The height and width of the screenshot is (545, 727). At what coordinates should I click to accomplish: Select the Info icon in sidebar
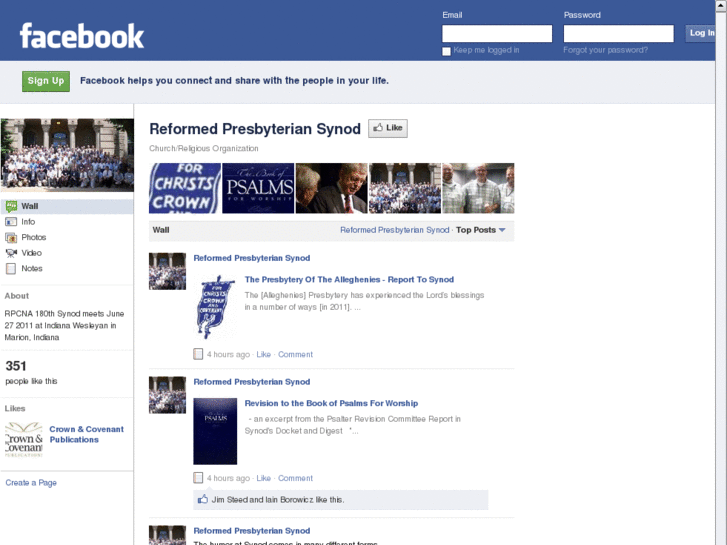[x=11, y=222]
